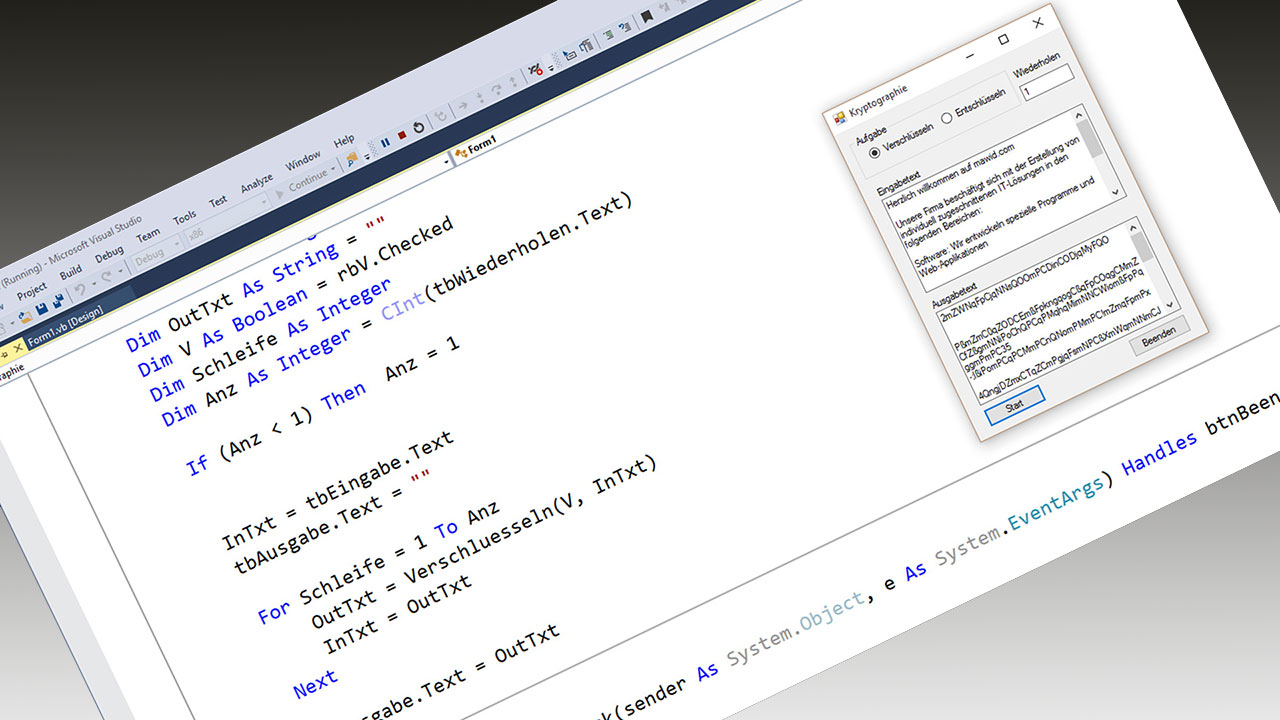Open the Undo history dropdown arrow
1280x720 pixels.
[95, 283]
